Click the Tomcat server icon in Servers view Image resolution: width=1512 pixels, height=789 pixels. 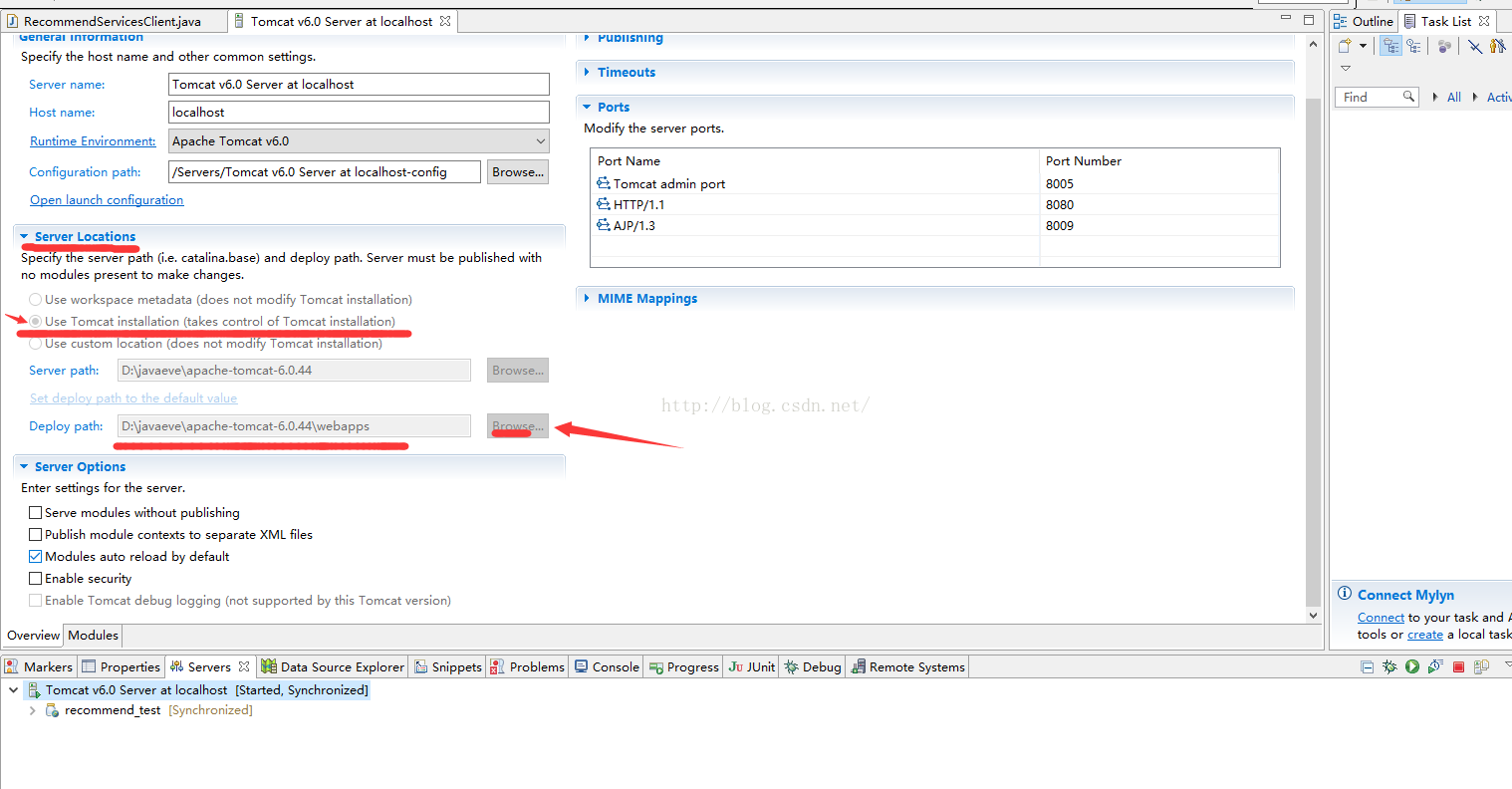34,689
